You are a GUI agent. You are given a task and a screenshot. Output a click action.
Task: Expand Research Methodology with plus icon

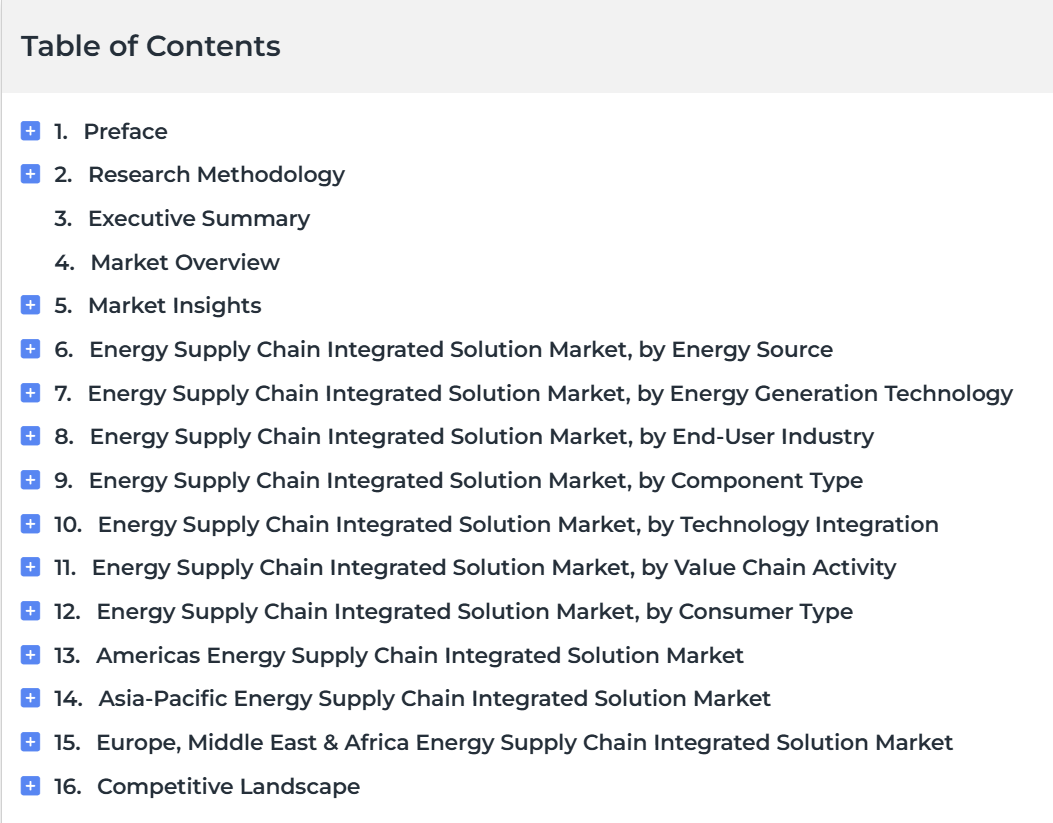coord(30,174)
